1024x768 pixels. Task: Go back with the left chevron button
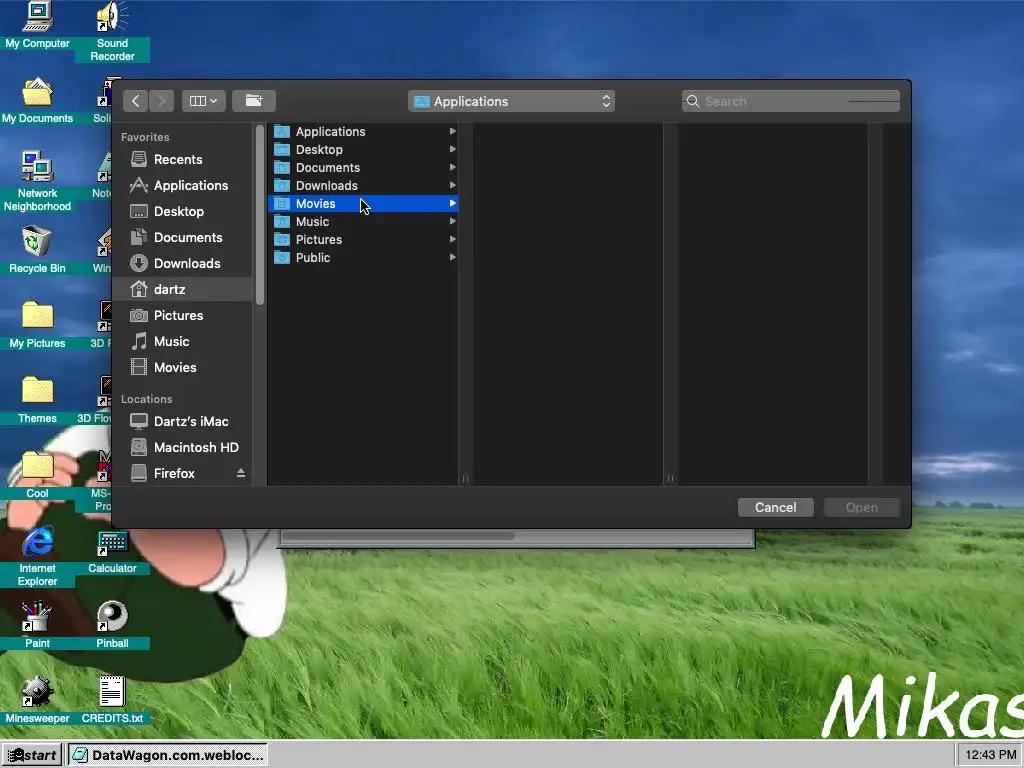pos(135,101)
